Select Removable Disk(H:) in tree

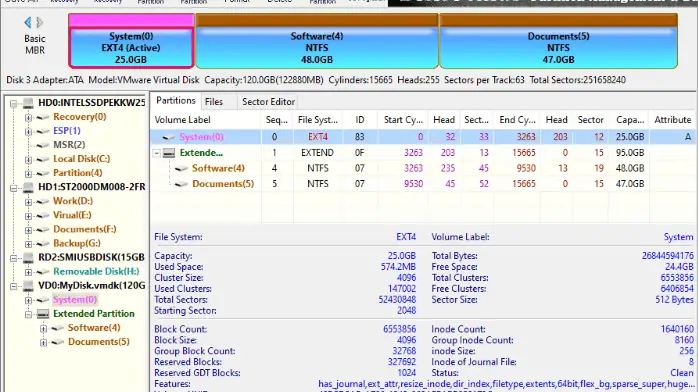96,271
